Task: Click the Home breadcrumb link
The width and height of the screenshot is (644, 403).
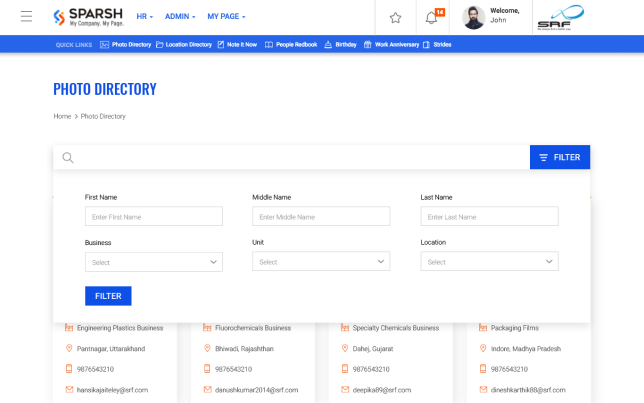Action: 62,116
